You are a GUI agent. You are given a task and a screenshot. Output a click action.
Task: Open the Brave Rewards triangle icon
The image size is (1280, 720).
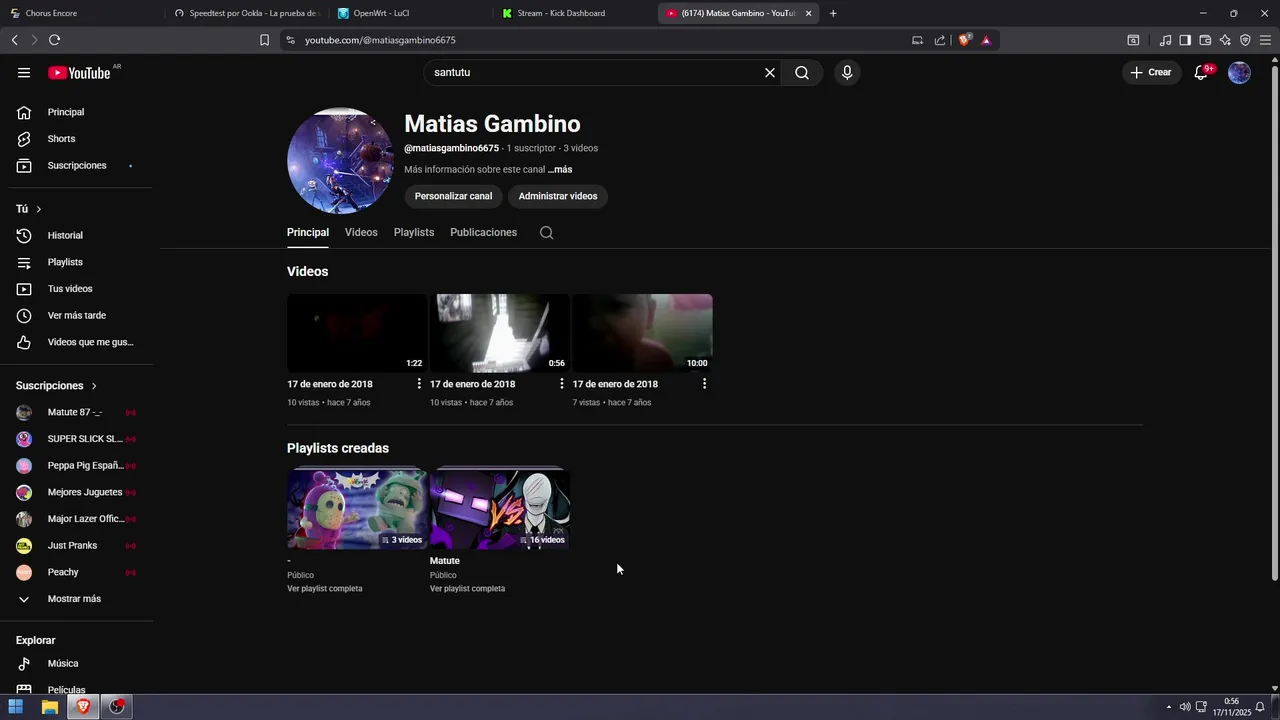pyautogui.click(x=986, y=40)
